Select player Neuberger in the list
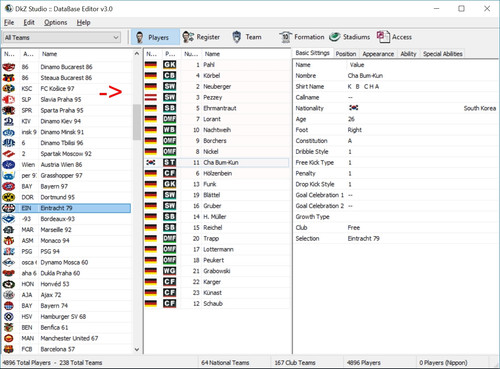Screen dimensions: 500x369 coord(217,86)
